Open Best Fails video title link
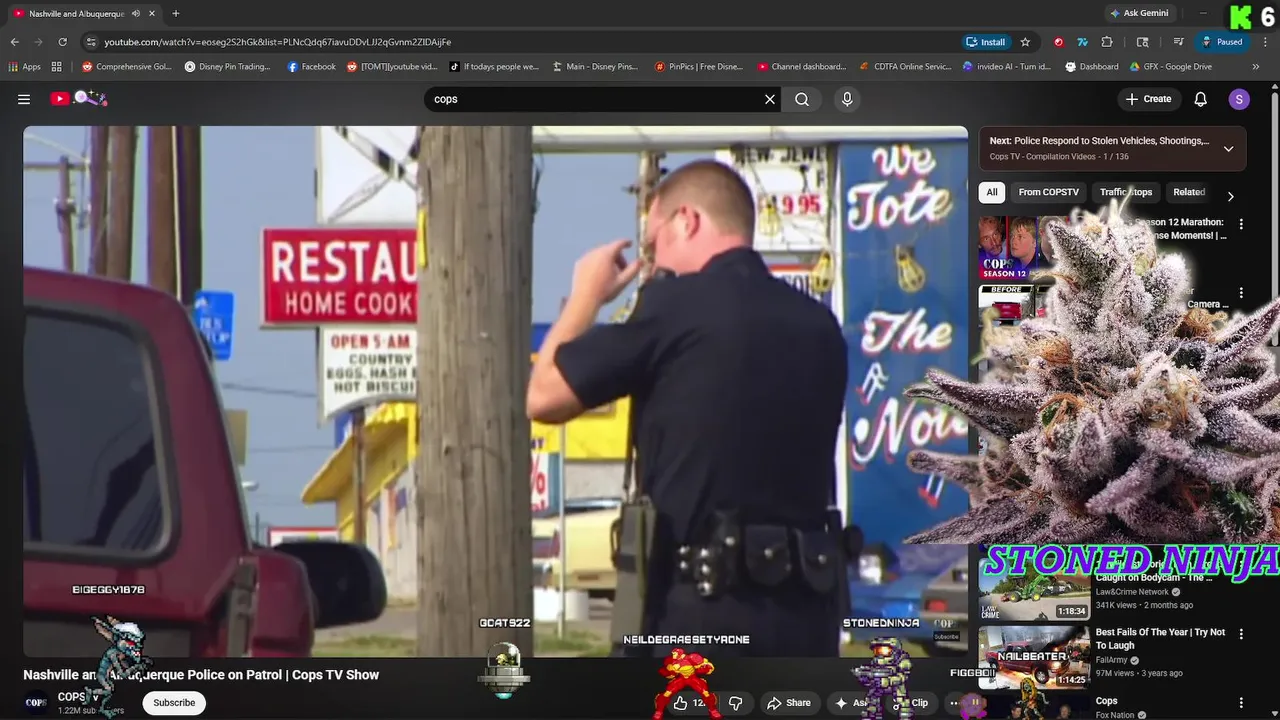Image resolution: width=1280 pixels, height=720 pixels. (x=1160, y=639)
